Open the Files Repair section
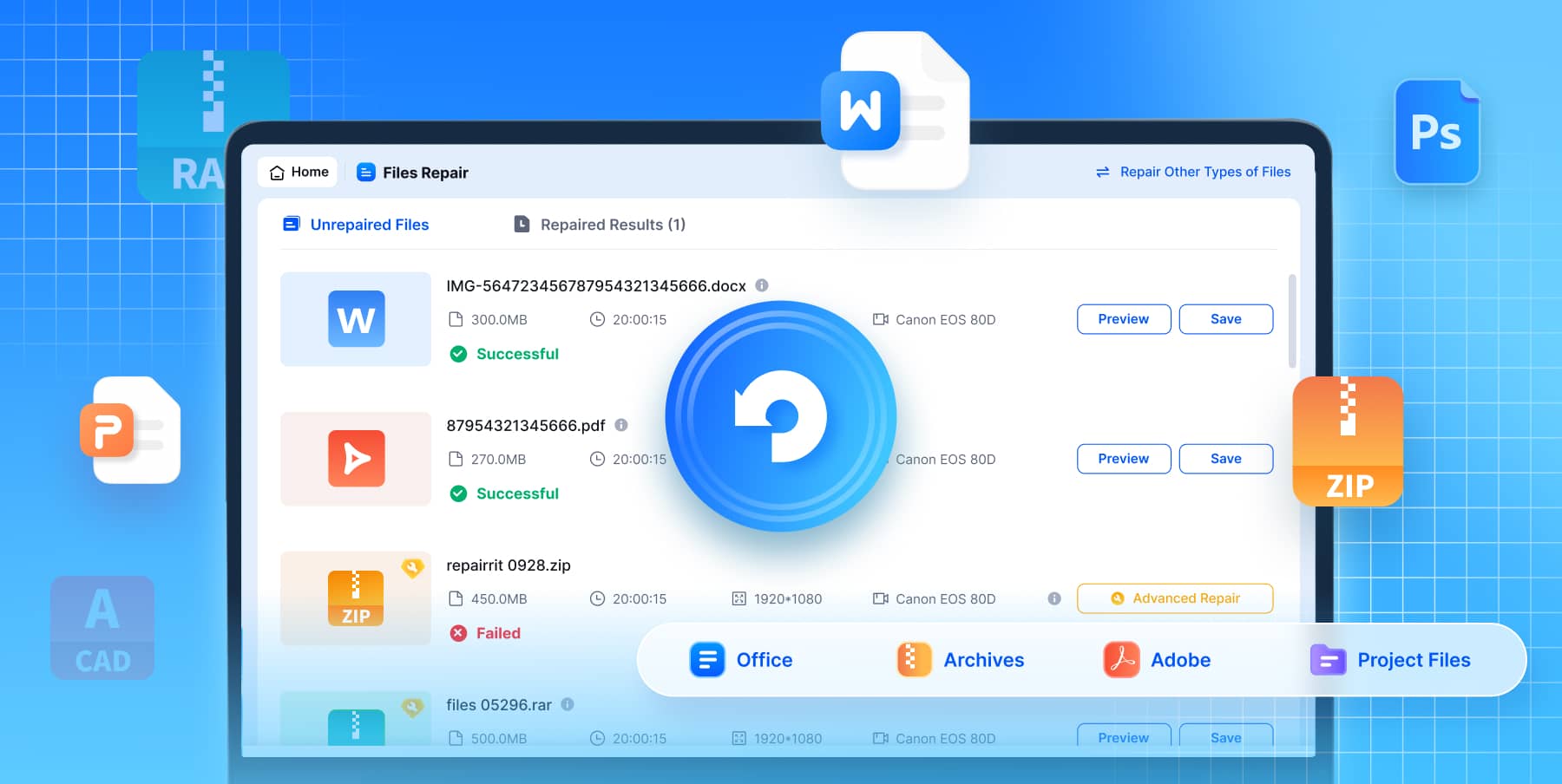Viewport: 1562px width, 784px height. click(x=412, y=173)
